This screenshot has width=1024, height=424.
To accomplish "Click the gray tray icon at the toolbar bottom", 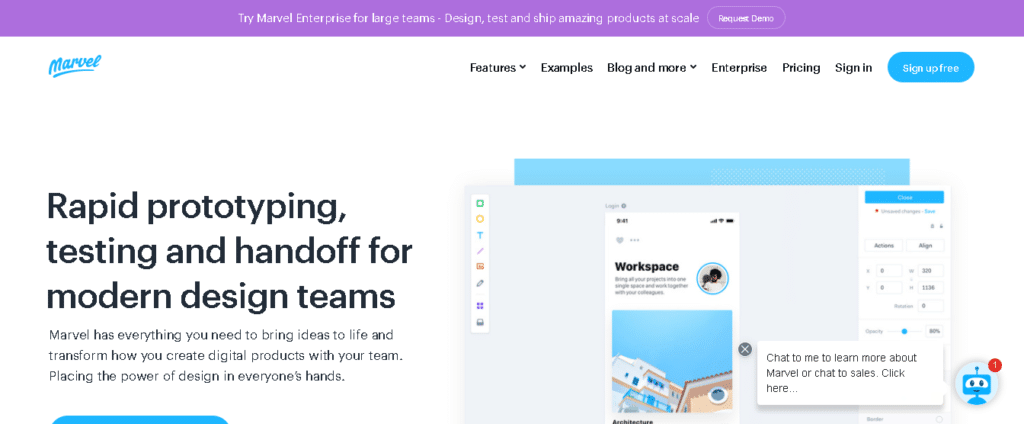I will point(480,321).
